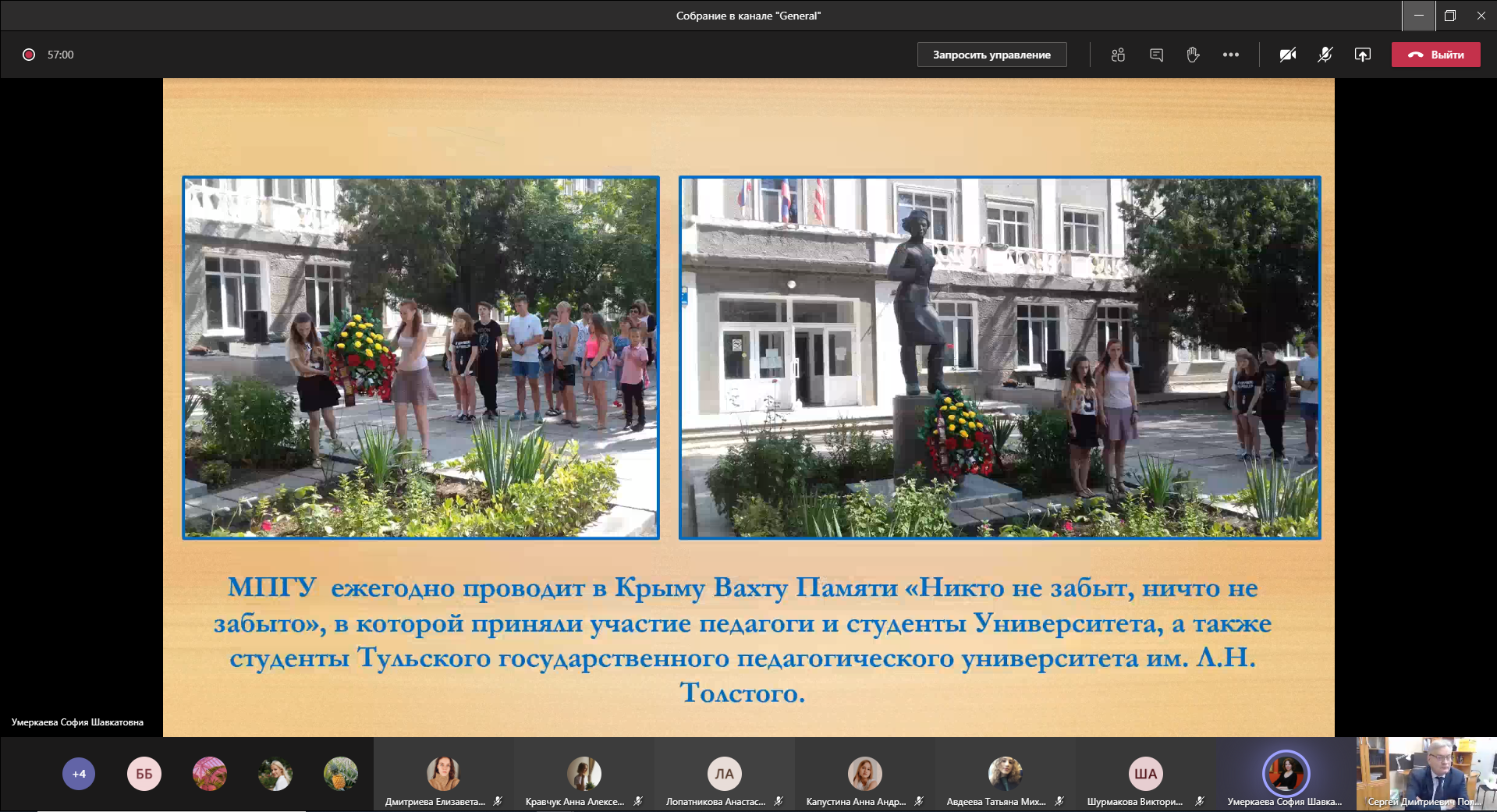Raise your hand in the meeting
Viewport: 1497px width, 812px height.
pos(1193,55)
